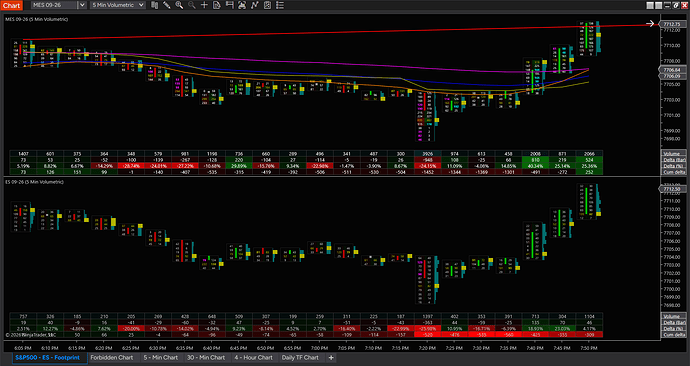Add a new chart tab with plus
690x366 pixels.
tap(331, 358)
